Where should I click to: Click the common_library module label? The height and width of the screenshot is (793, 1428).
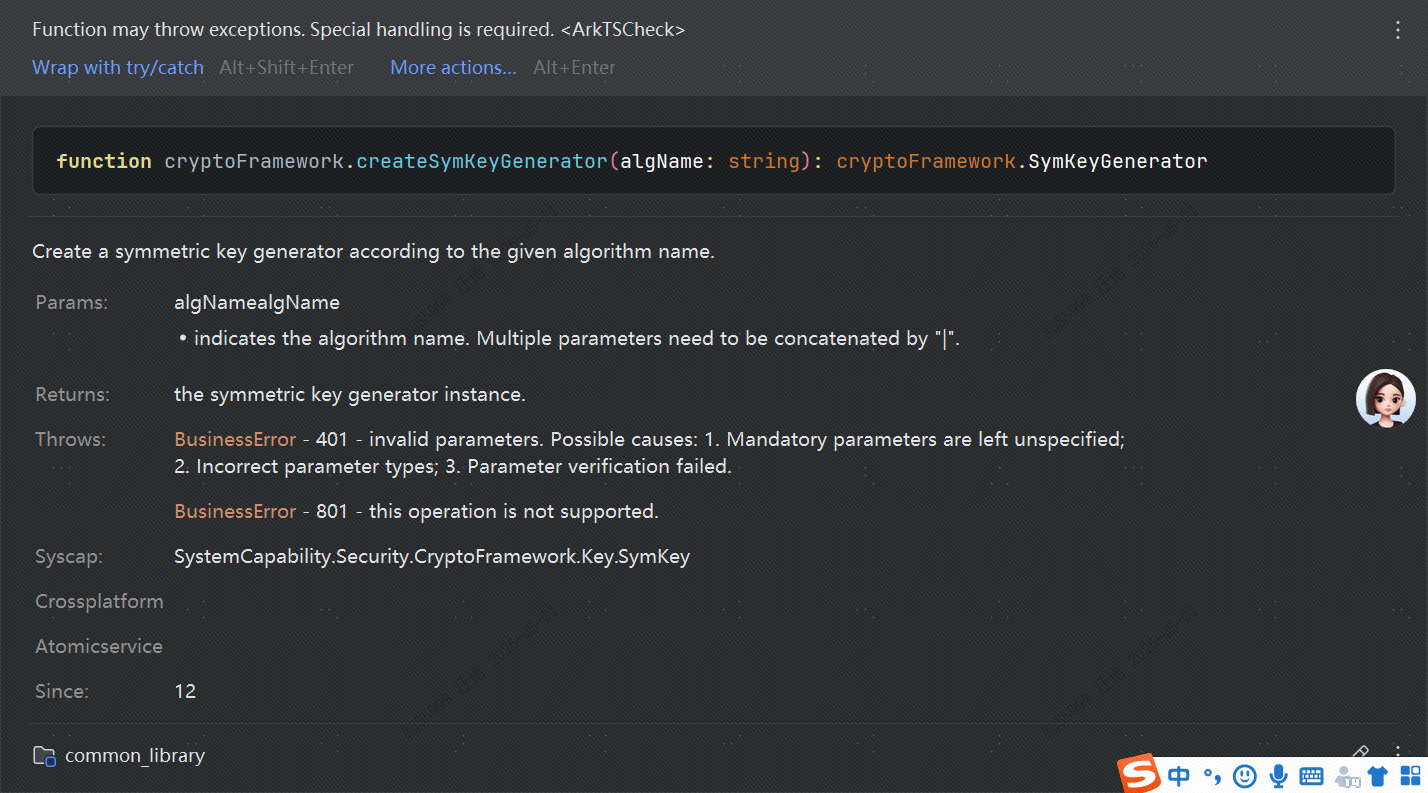(x=135, y=756)
